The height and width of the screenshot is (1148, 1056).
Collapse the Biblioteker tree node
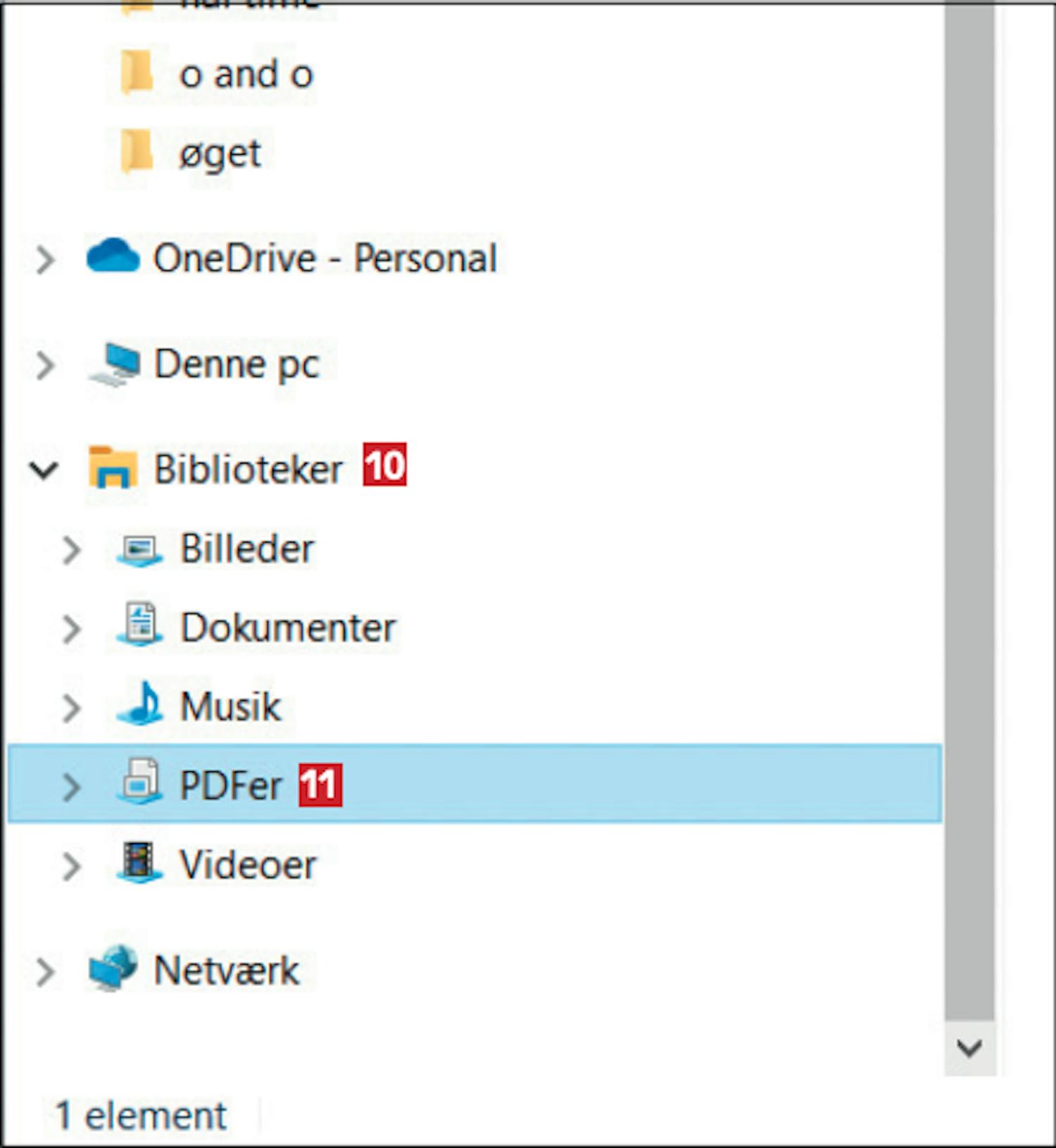(x=44, y=470)
